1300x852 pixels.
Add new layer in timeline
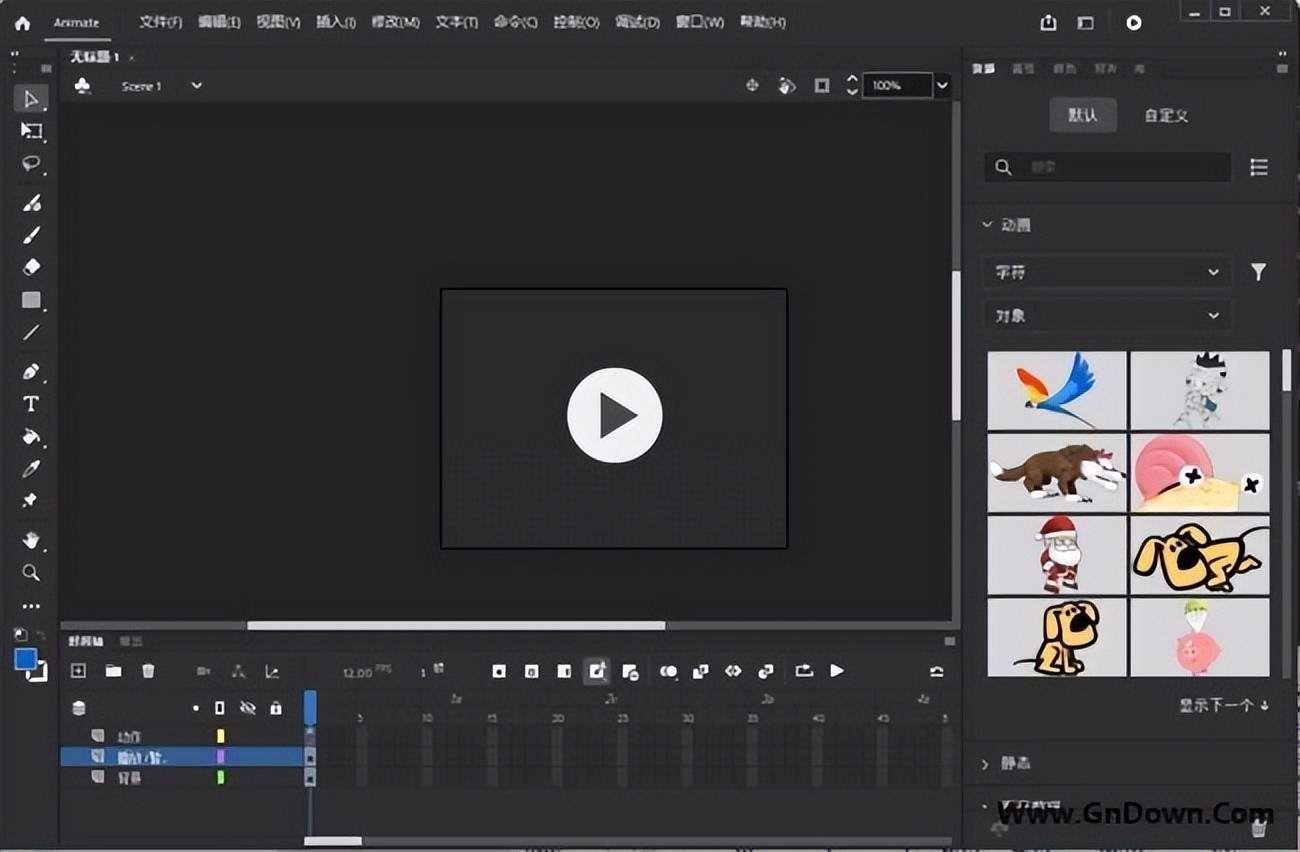click(x=79, y=671)
